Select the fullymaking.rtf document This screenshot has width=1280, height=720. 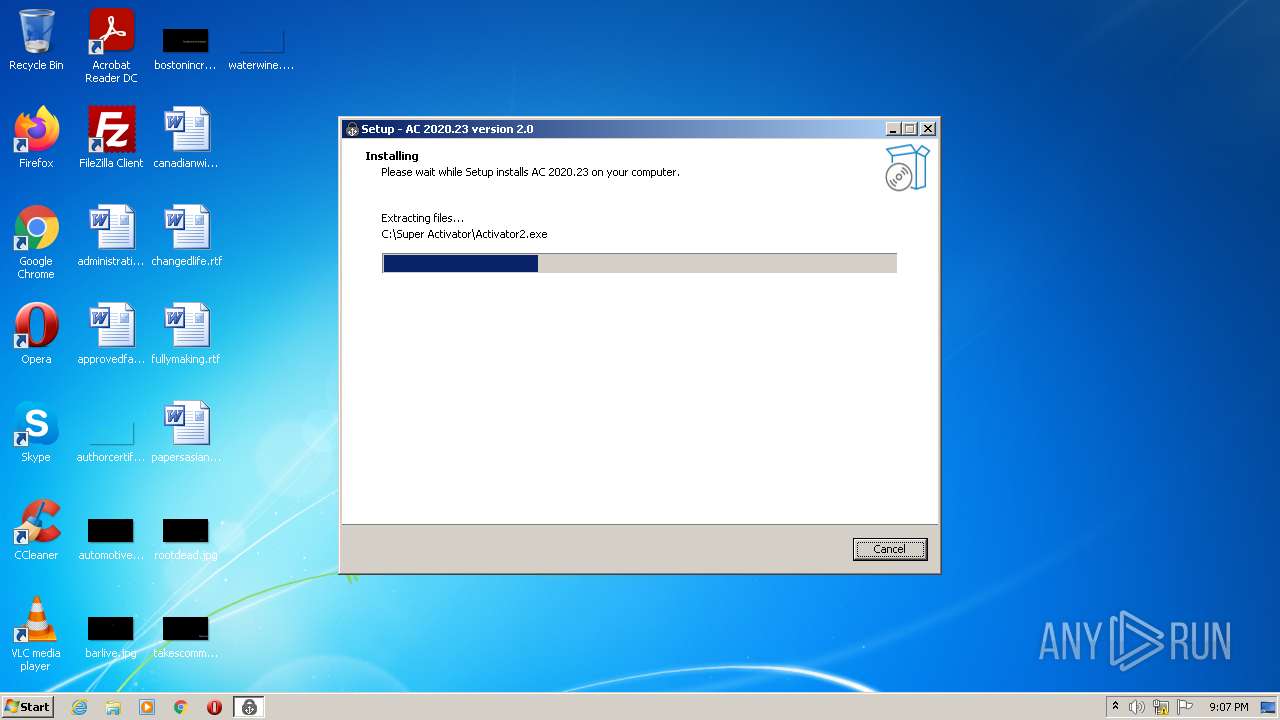tap(186, 334)
